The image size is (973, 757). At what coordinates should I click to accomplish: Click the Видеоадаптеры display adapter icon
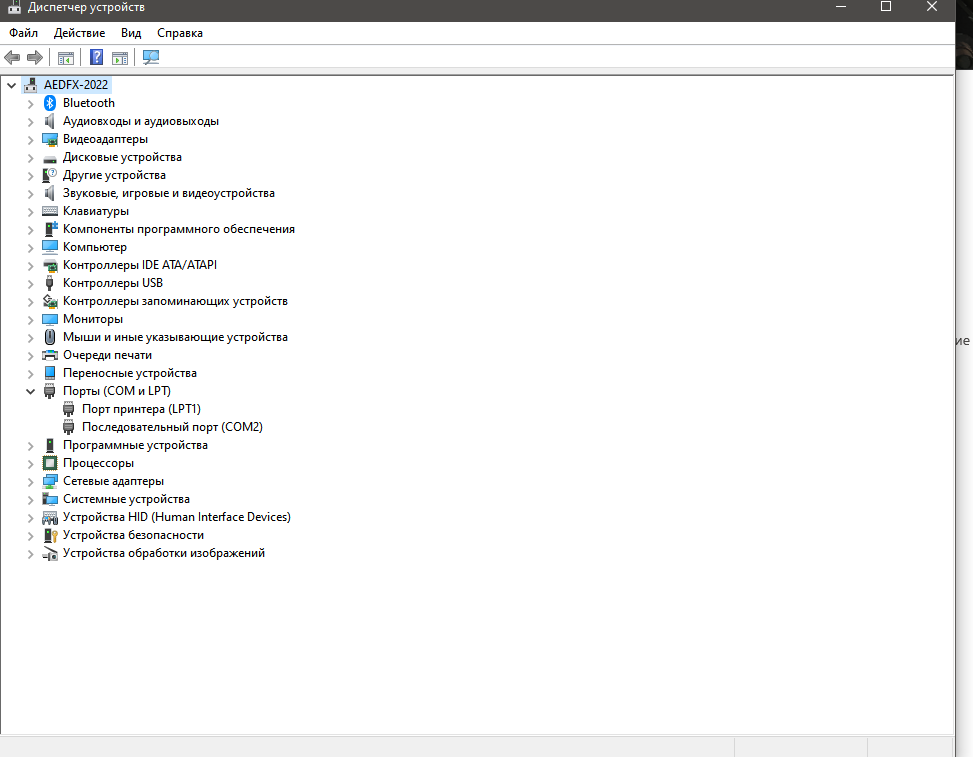[x=50, y=139]
